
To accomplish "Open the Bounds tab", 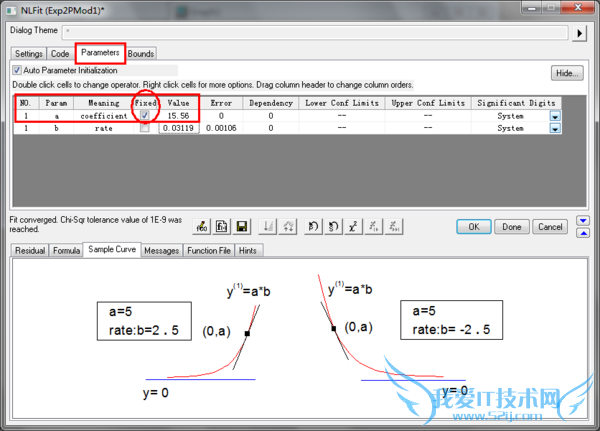I will click(141, 54).
